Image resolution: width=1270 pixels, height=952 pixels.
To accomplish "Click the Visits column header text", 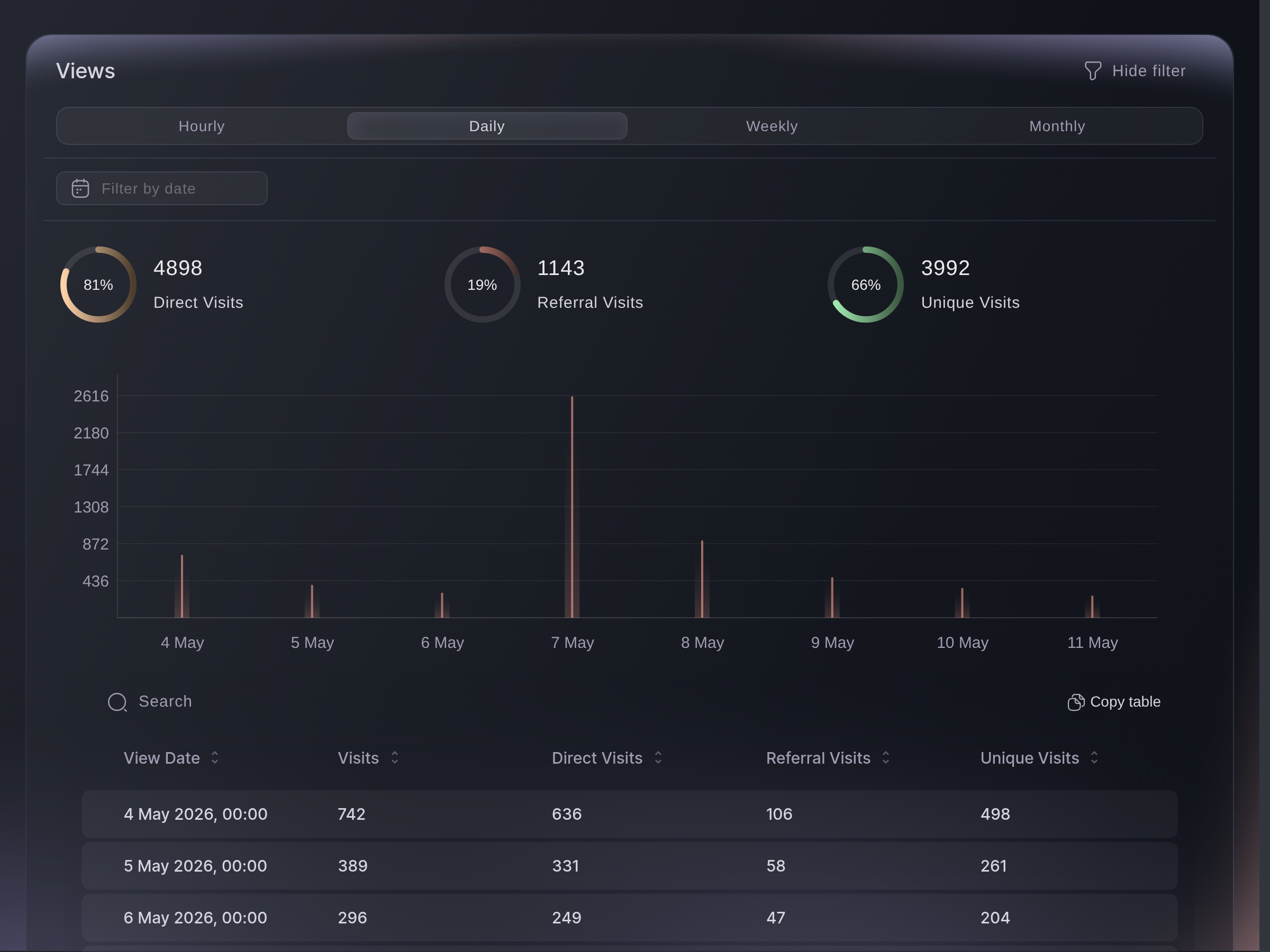I will point(358,758).
